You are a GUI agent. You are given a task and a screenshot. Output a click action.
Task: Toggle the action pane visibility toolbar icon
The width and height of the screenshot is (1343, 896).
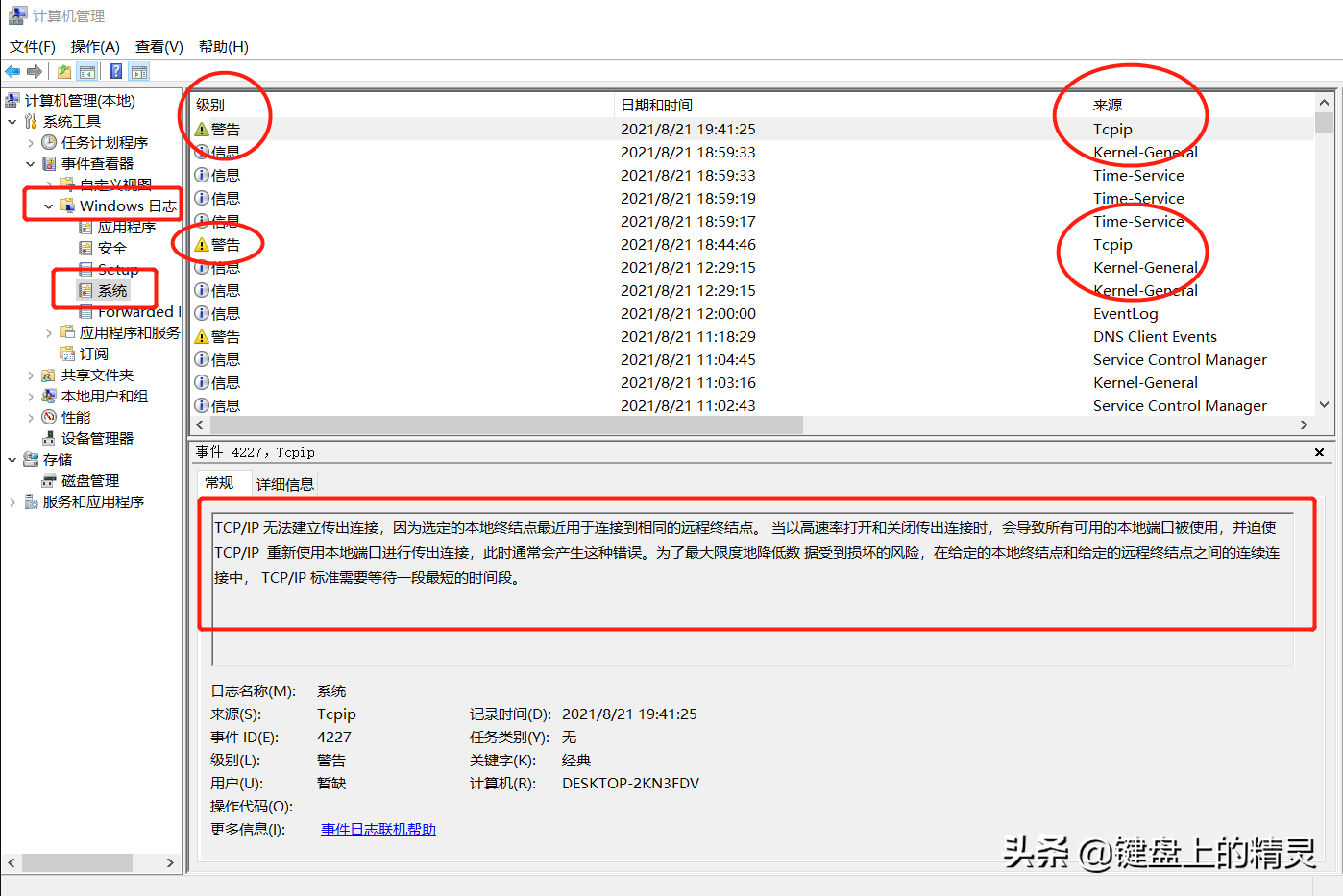point(138,70)
